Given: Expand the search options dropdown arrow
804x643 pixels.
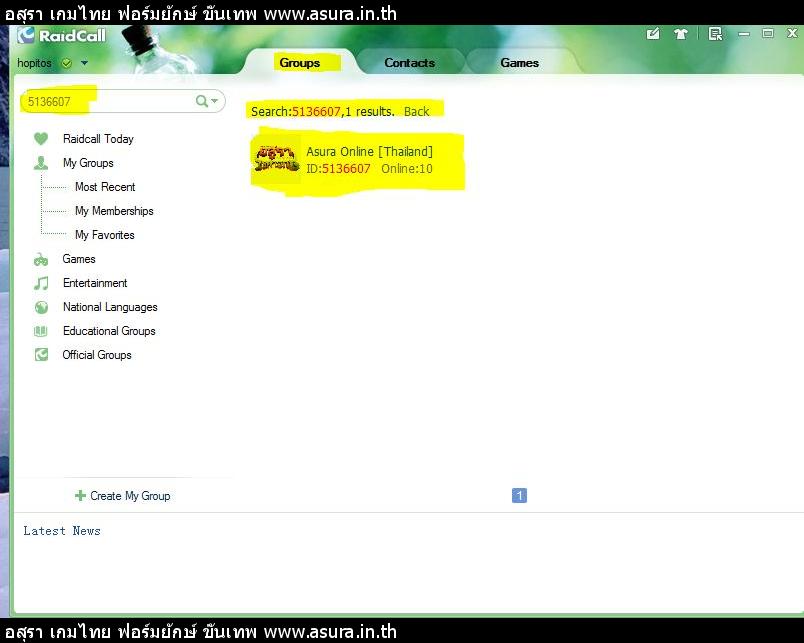Looking at the screenshot, I should point(214,101).
